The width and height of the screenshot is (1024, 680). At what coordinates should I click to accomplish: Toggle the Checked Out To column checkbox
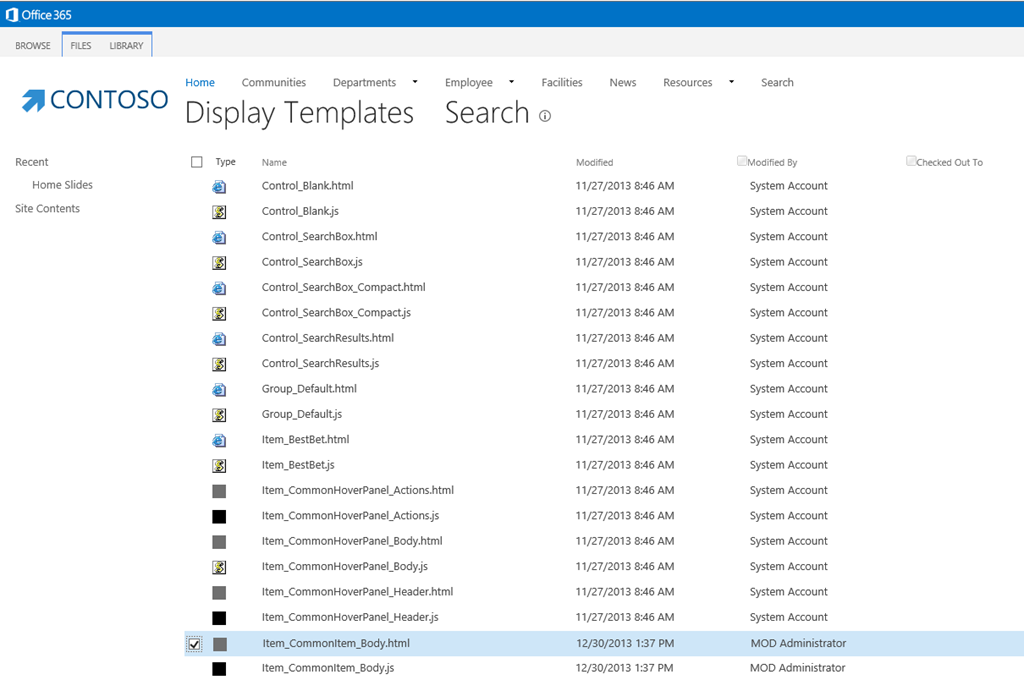[x=911, y=161]
